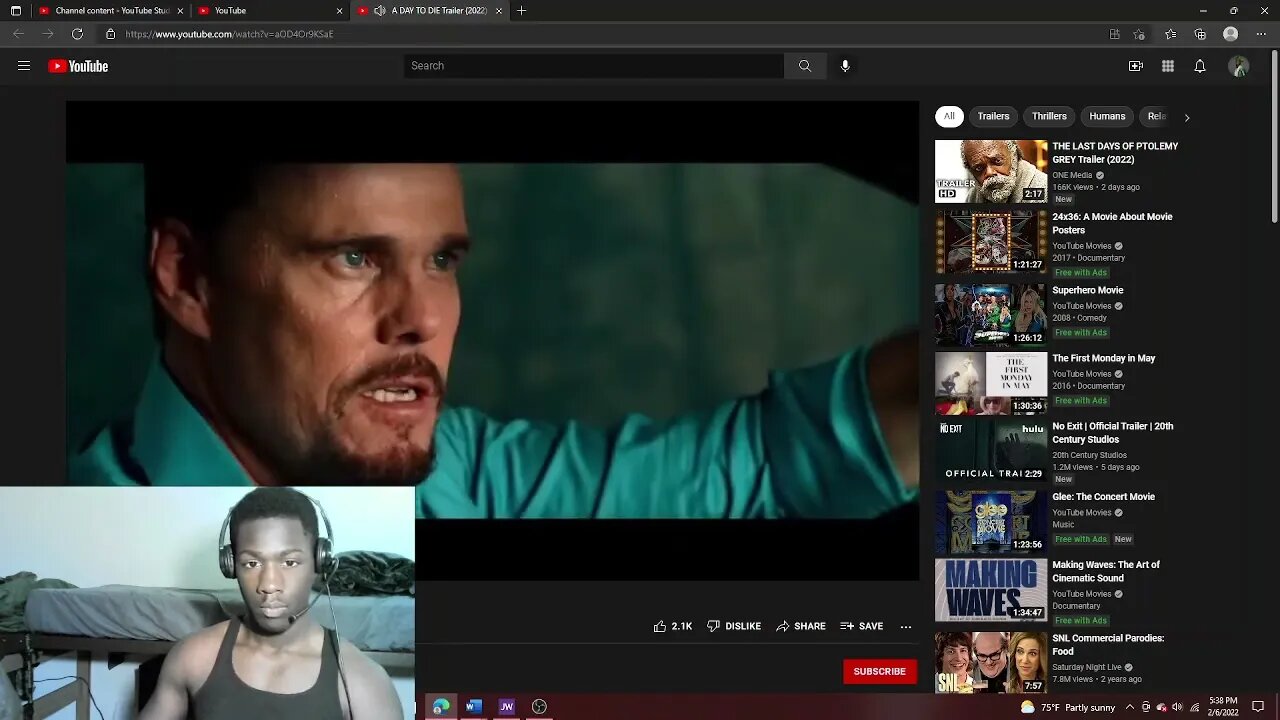Click the Superhero Movie thumbnail
The height and width of the screenshot is (720, 1280).
(x=991, y=315)
